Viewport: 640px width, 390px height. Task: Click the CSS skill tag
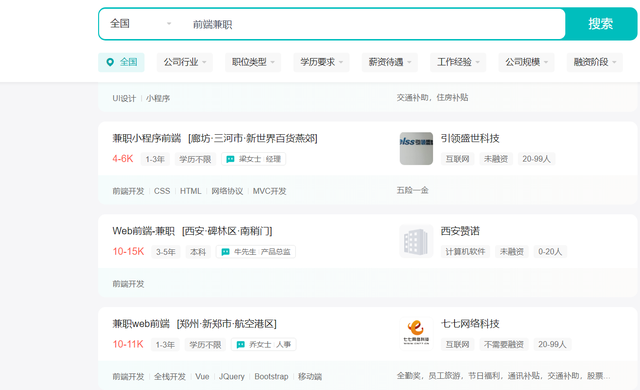click(162, 191)
